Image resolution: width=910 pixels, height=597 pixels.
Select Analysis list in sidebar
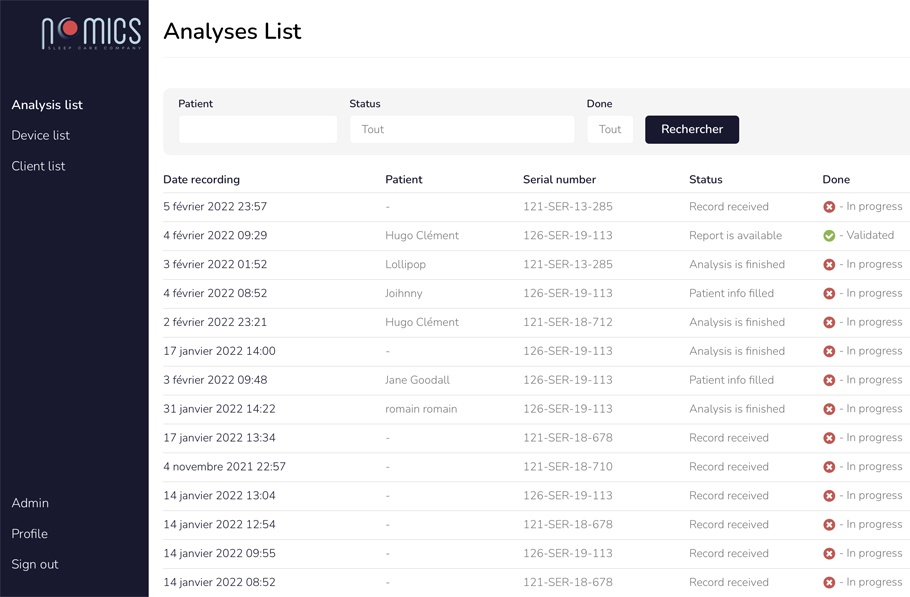[x=47, y=105]
